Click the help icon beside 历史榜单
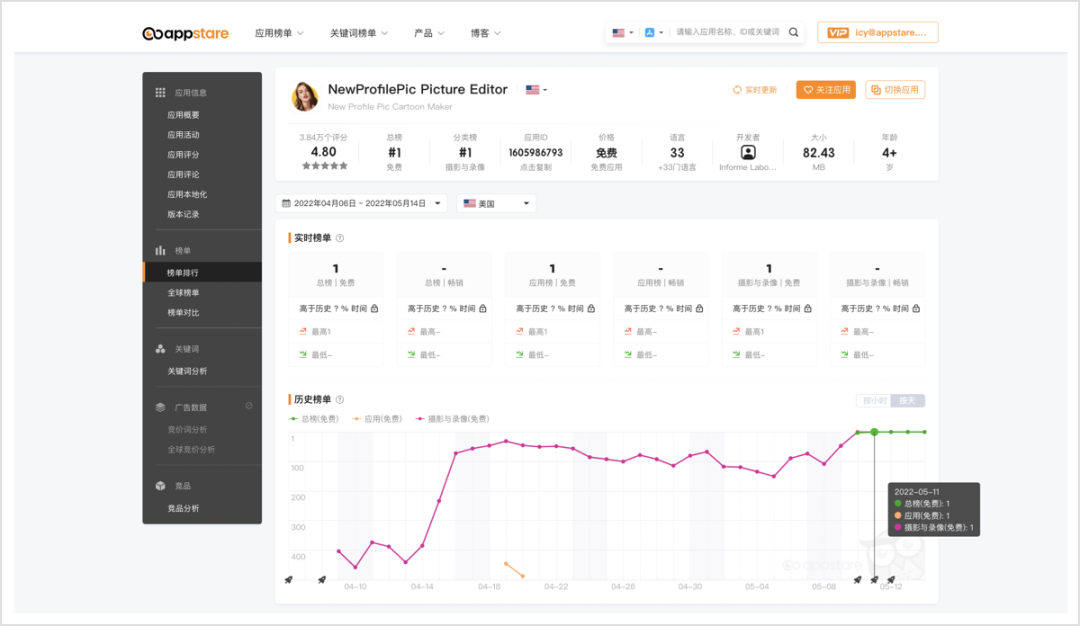The height and width of the screenshot is (626, 1080). [340, 400]
